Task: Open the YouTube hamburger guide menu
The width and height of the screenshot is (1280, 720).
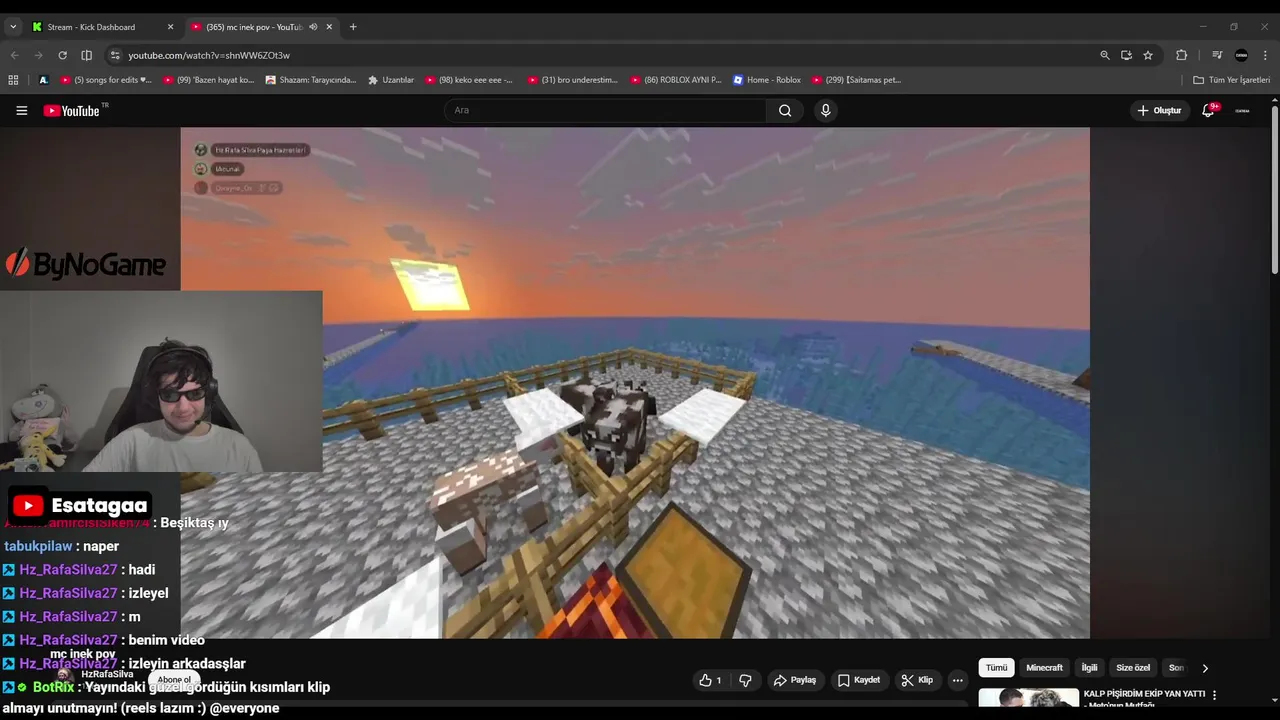Action: click(x=21, y=111)
